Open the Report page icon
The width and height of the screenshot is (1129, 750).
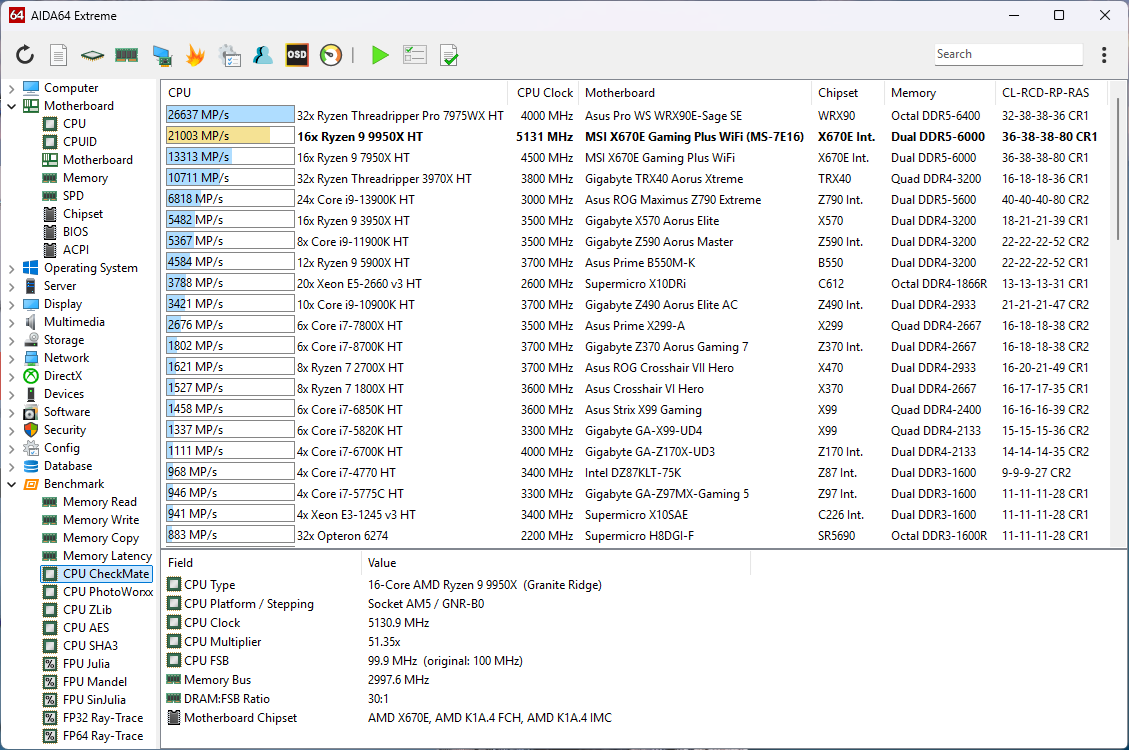(x=59, y=55)
